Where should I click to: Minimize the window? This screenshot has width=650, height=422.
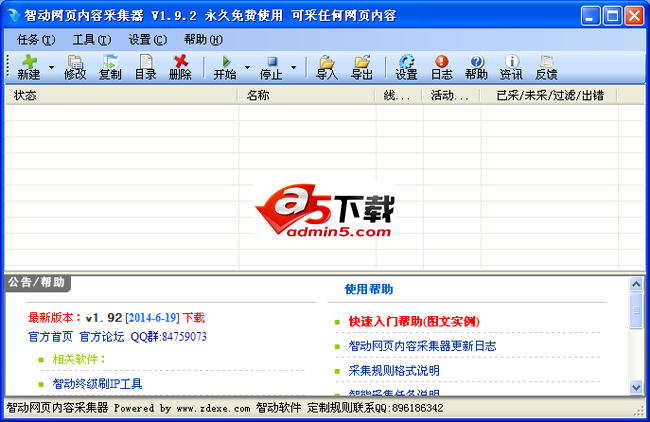590,16
